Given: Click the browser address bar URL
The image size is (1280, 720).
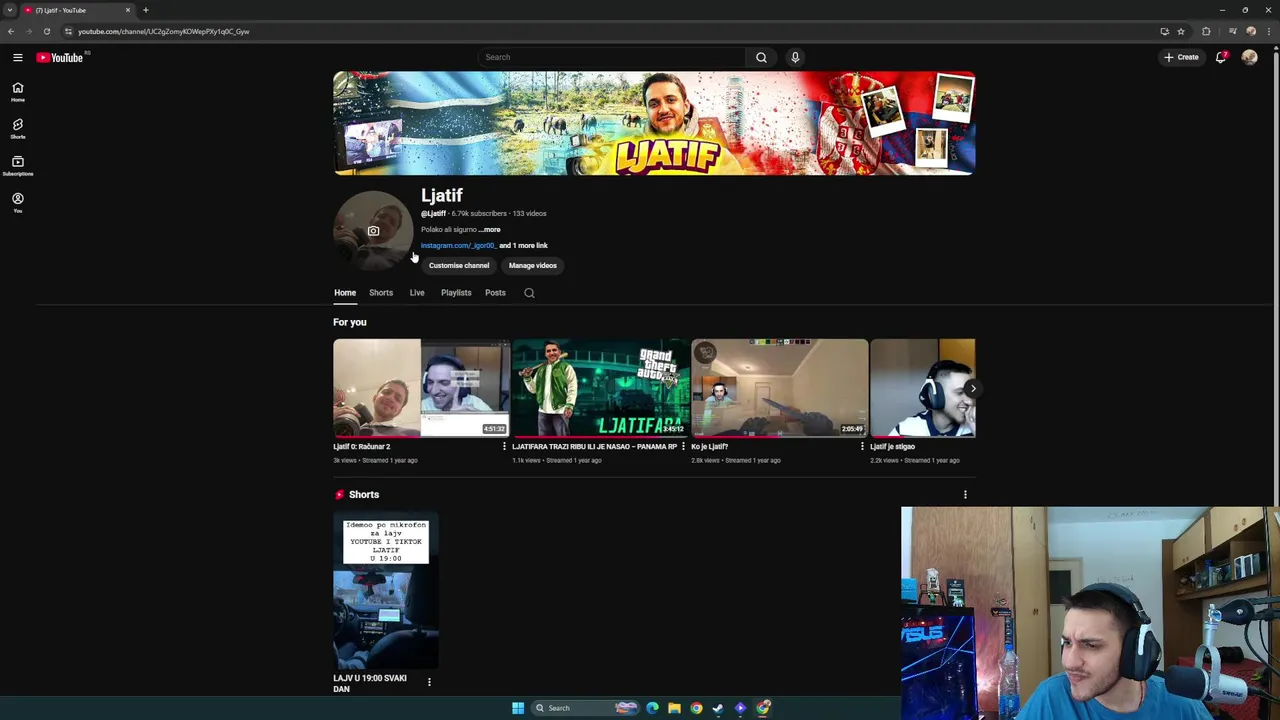Looking at the screenshot, I should pos(164,31).
